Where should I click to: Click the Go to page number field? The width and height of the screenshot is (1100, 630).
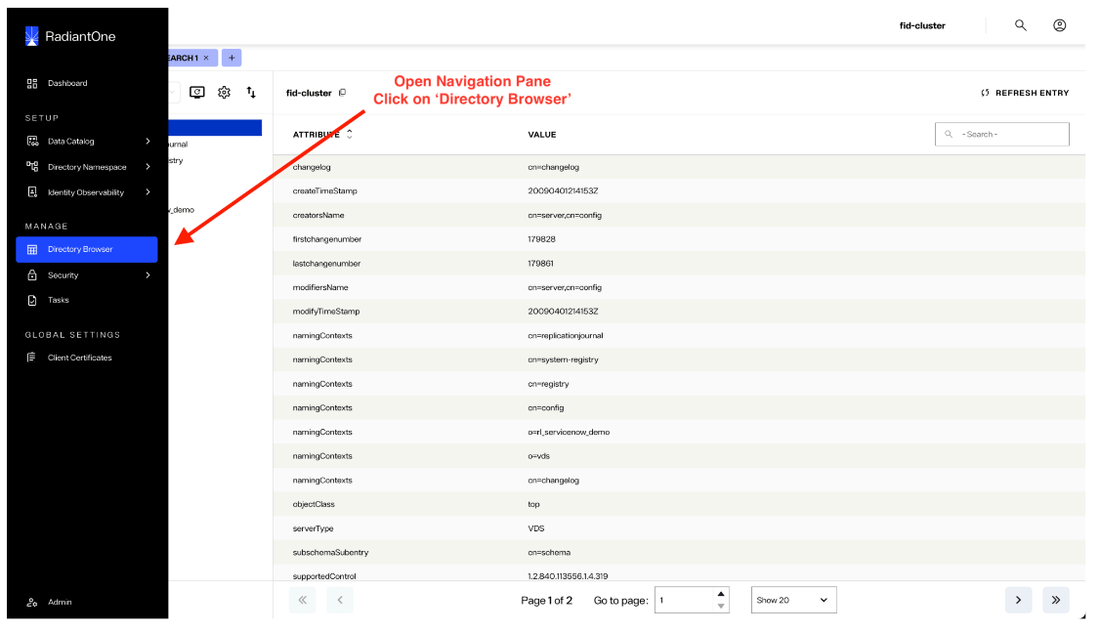[685, 600]
